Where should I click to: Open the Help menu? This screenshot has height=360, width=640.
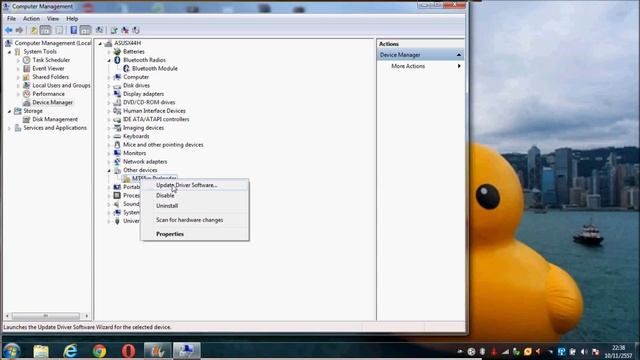(72, 19)
